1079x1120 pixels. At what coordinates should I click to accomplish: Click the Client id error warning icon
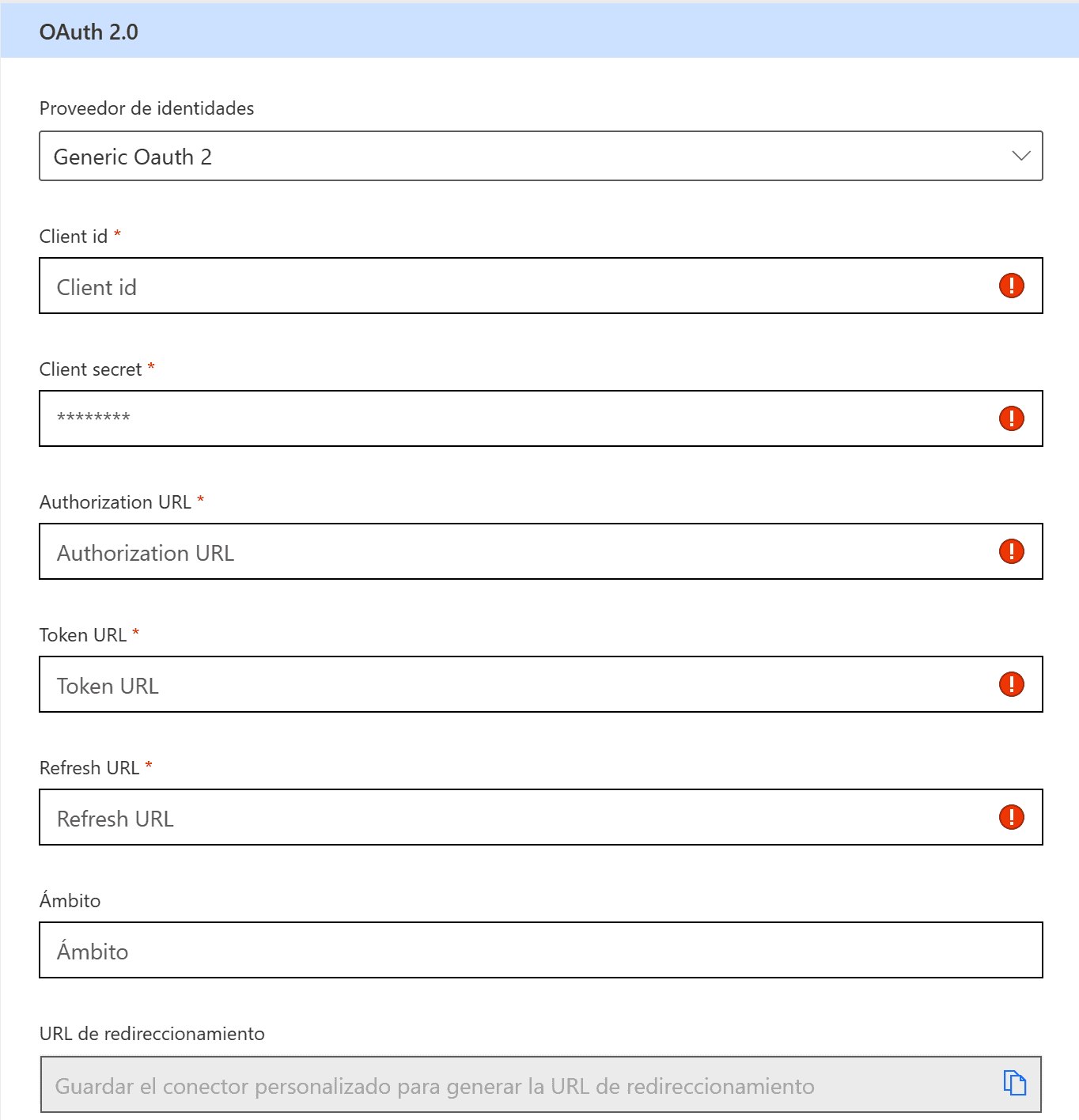pyautogui.click(x=1011, y=286)
